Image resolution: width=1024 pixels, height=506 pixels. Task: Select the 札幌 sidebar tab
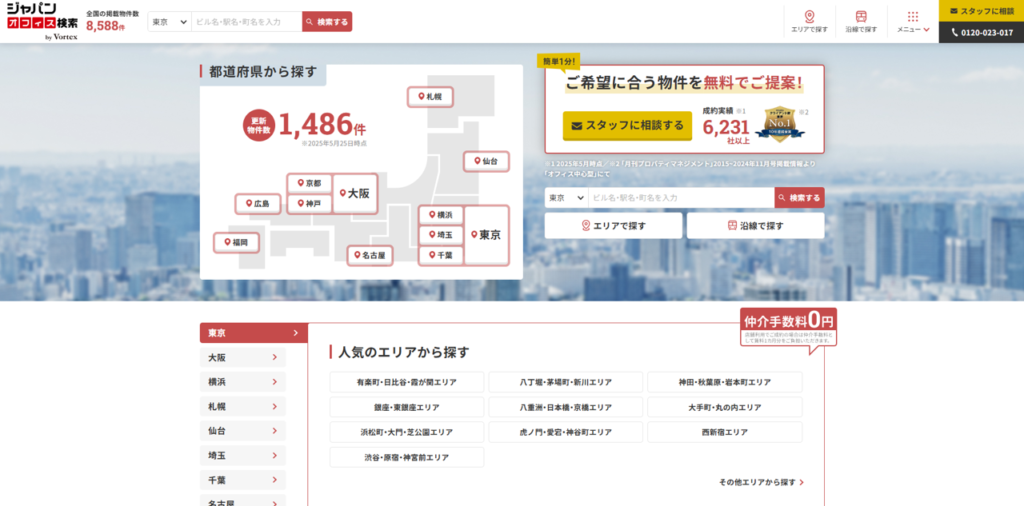[x=243, y=406]
